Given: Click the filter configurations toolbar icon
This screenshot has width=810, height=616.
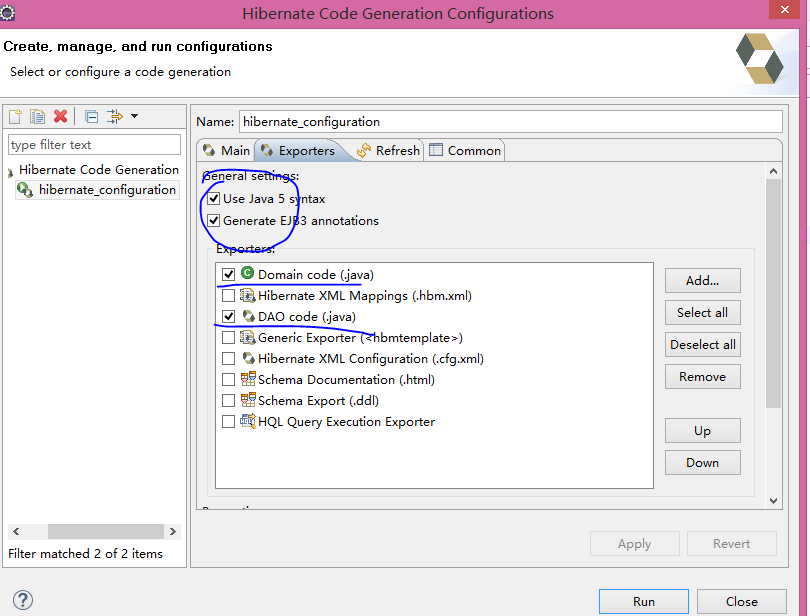Looking at the screenshot, I should (115, 116).
